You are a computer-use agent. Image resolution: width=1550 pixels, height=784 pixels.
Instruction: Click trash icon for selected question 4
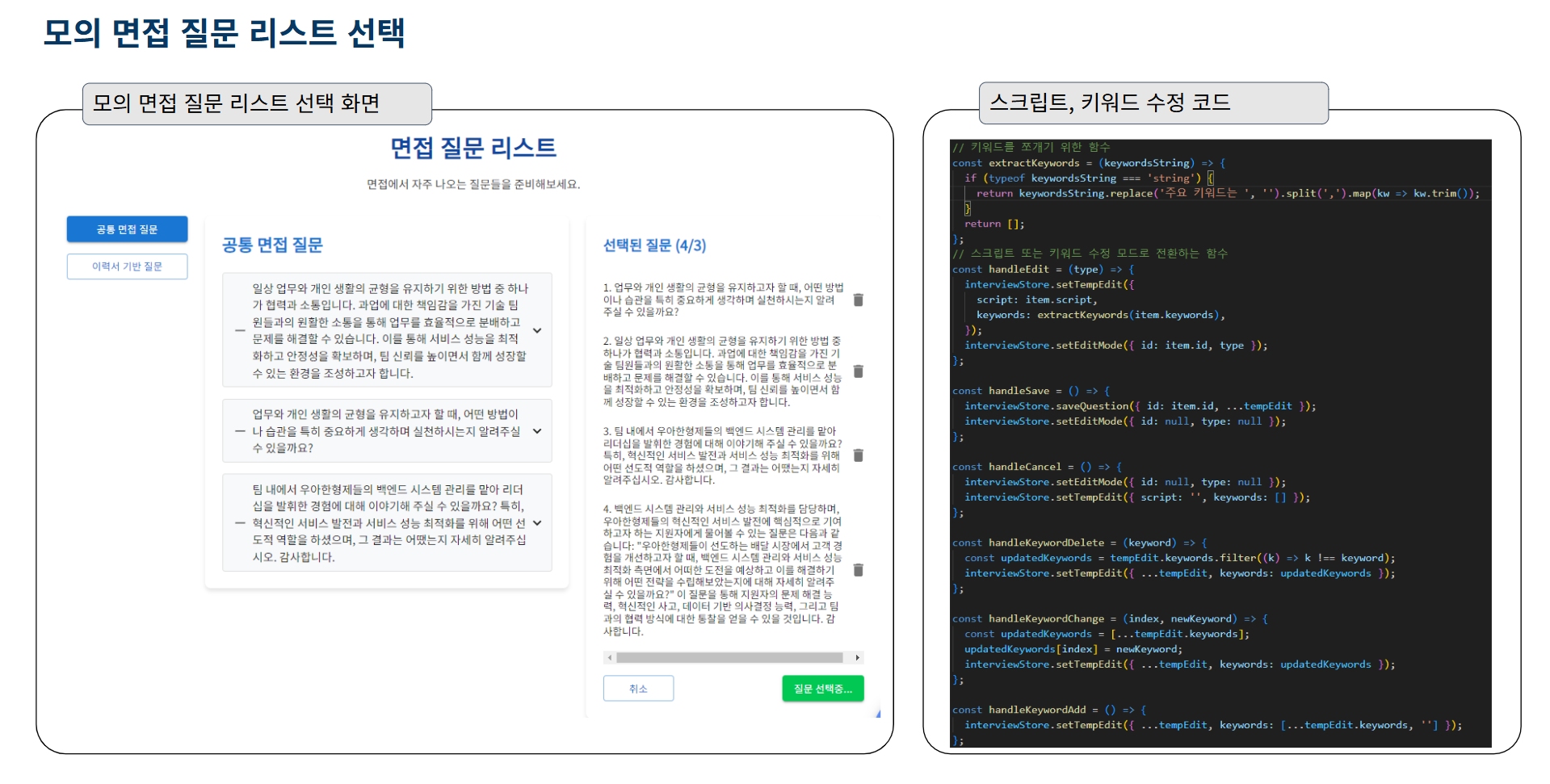pos(858,570)
